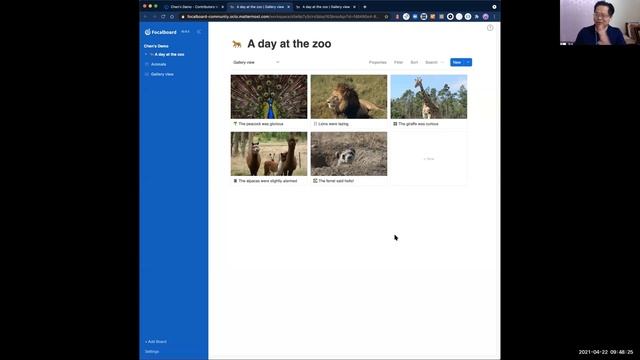Image resolution: width=640 pixels, height=360 pixels.
Task: Click '+ New' placeholder card in gallery
Action: point(429,159)
